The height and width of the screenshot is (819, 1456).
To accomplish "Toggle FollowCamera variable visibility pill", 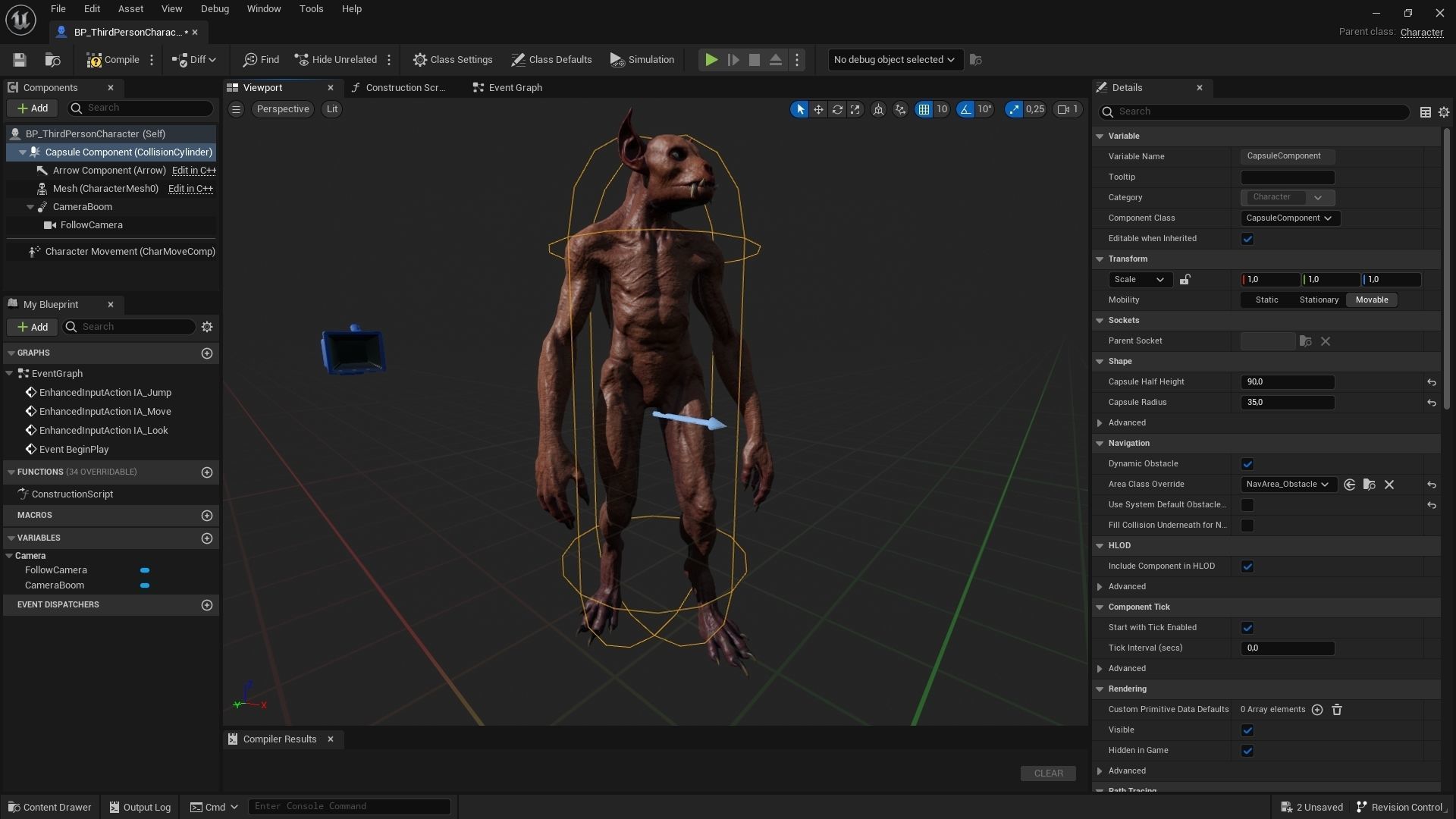I will (145, 570).
